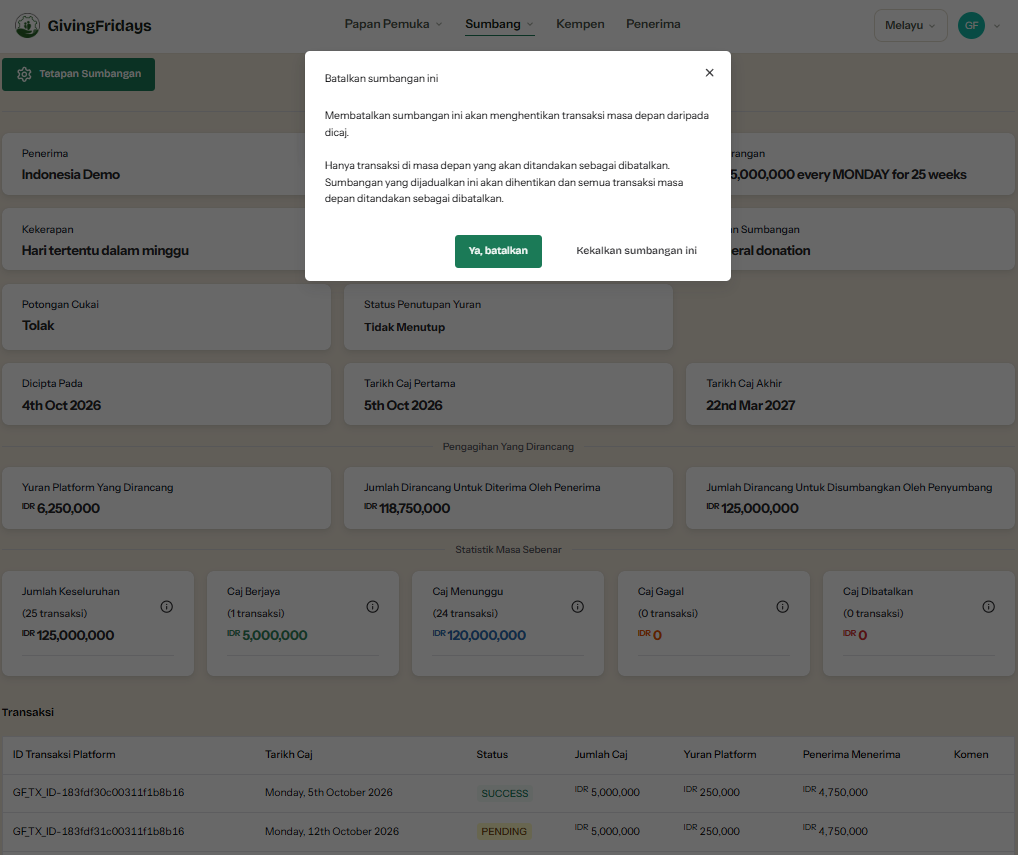The width and height of the screenshot is (1018, 855).
Task: Choose Kekalkan sumbangan ini
Action: (x=636, y=251)
